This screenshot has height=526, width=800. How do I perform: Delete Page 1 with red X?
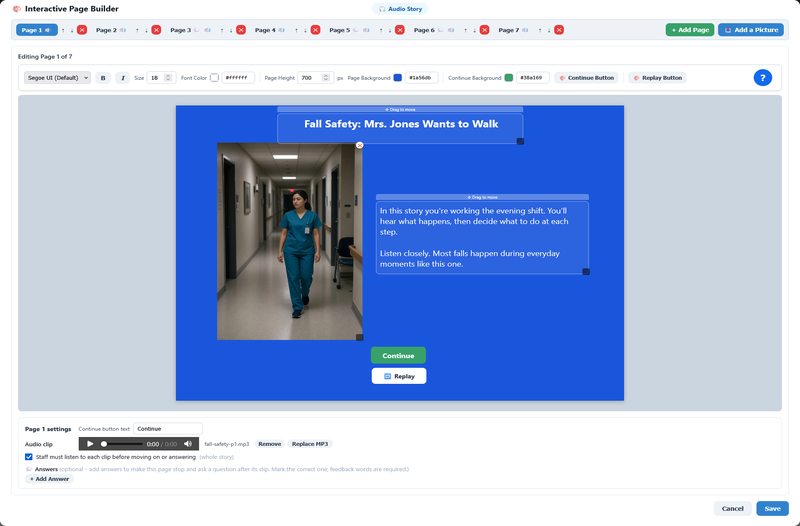tap(82, 30)
